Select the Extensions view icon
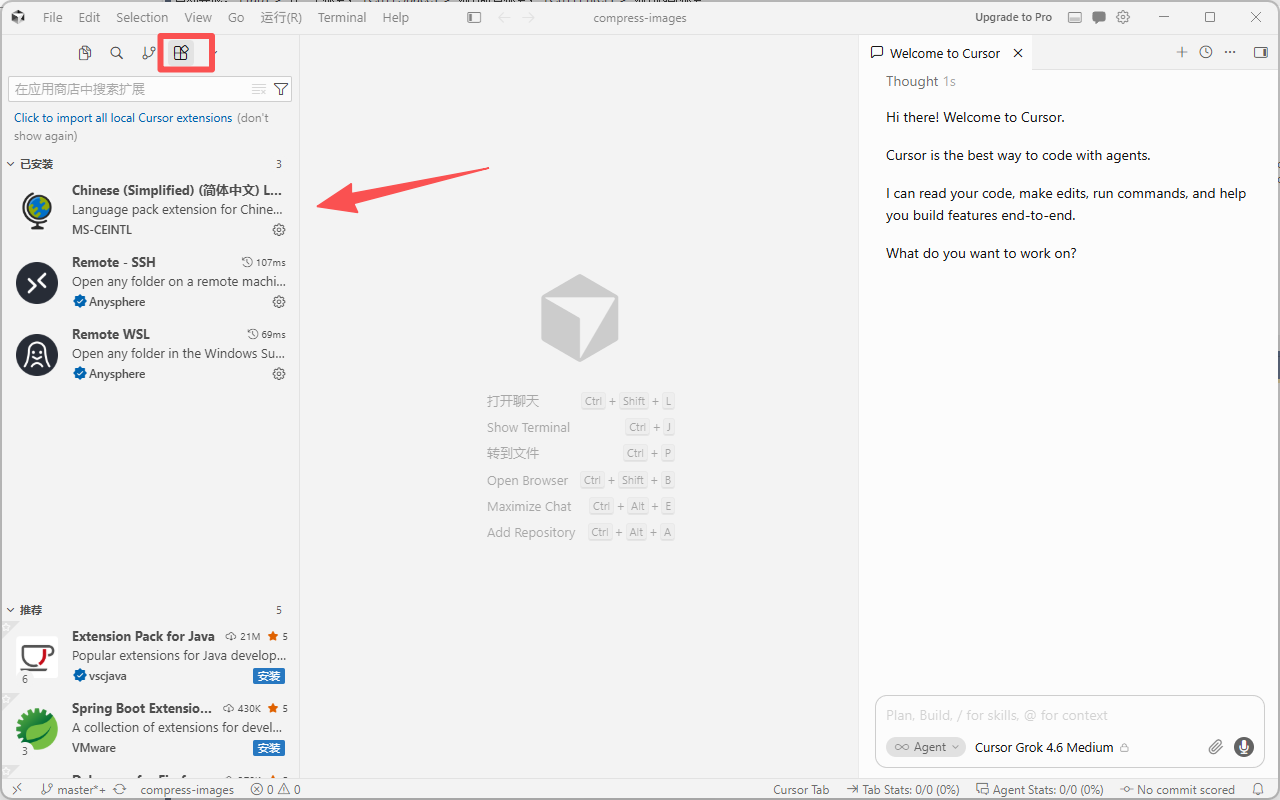Viewport: 1280px width, 800px height. coord(181,53)
